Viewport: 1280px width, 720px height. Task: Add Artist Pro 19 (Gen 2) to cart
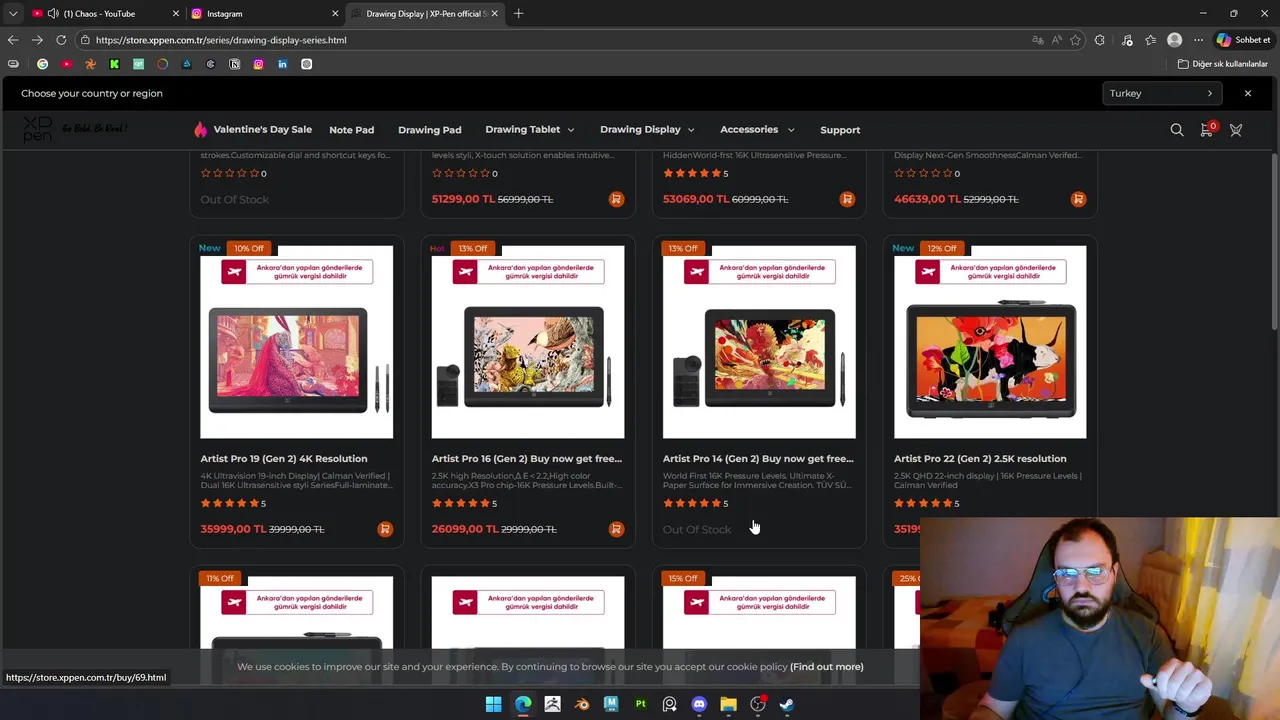pos(385,529)
